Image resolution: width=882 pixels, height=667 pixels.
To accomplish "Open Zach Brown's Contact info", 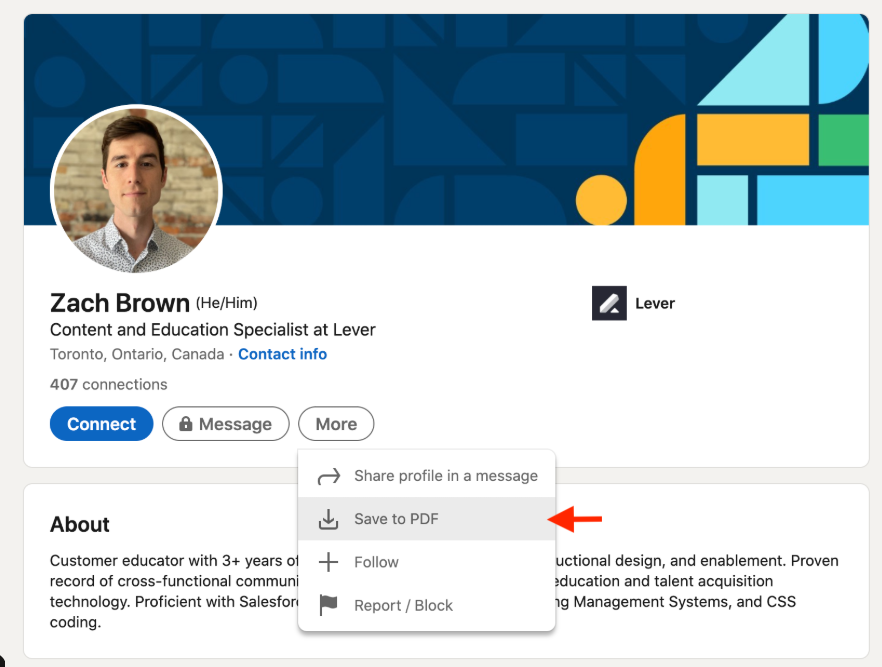I will click(x=283, y=354).
